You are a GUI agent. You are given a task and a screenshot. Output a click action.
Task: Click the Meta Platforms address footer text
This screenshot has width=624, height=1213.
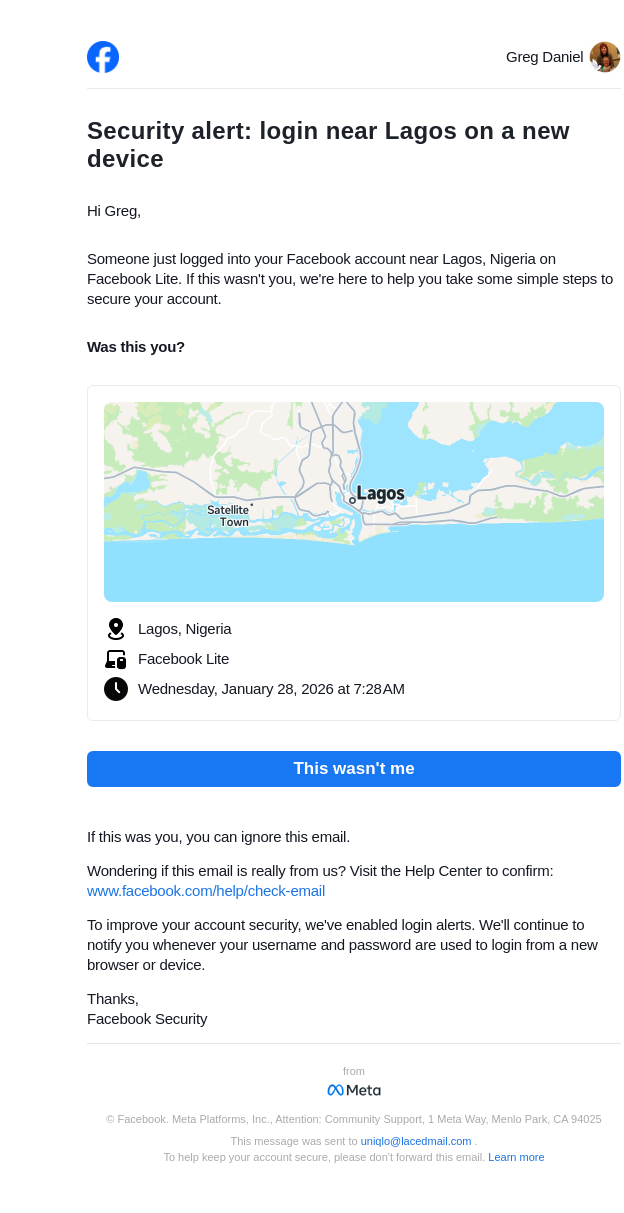tap(354, 1119)
